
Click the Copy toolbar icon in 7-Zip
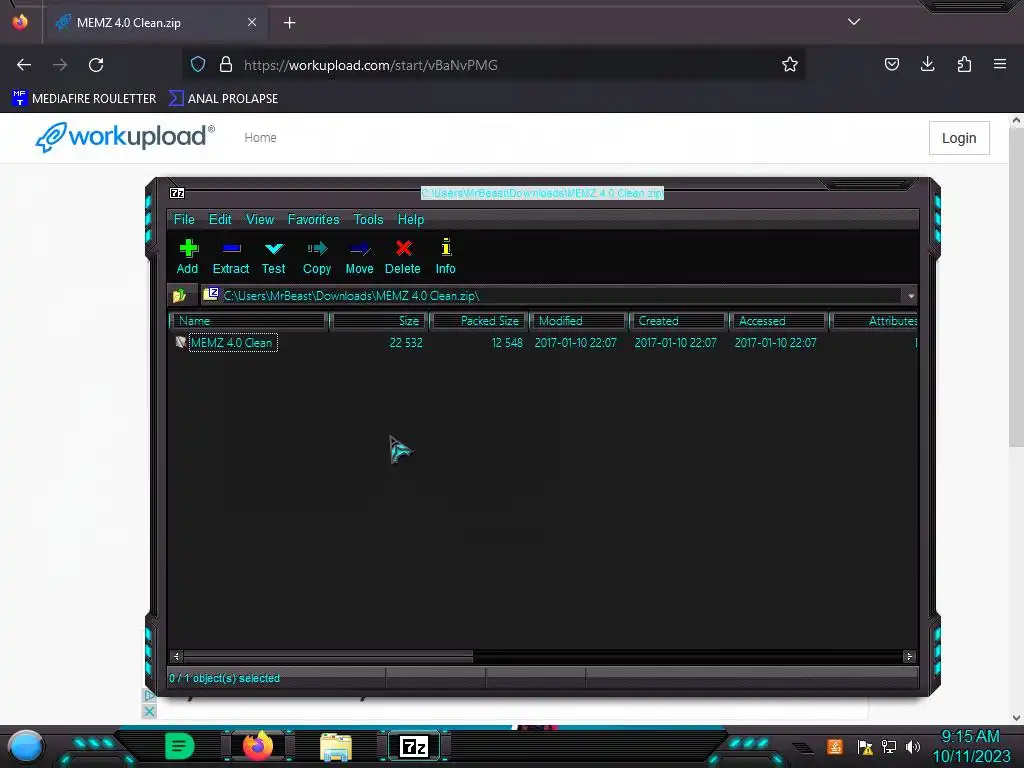tap(317, 257)
